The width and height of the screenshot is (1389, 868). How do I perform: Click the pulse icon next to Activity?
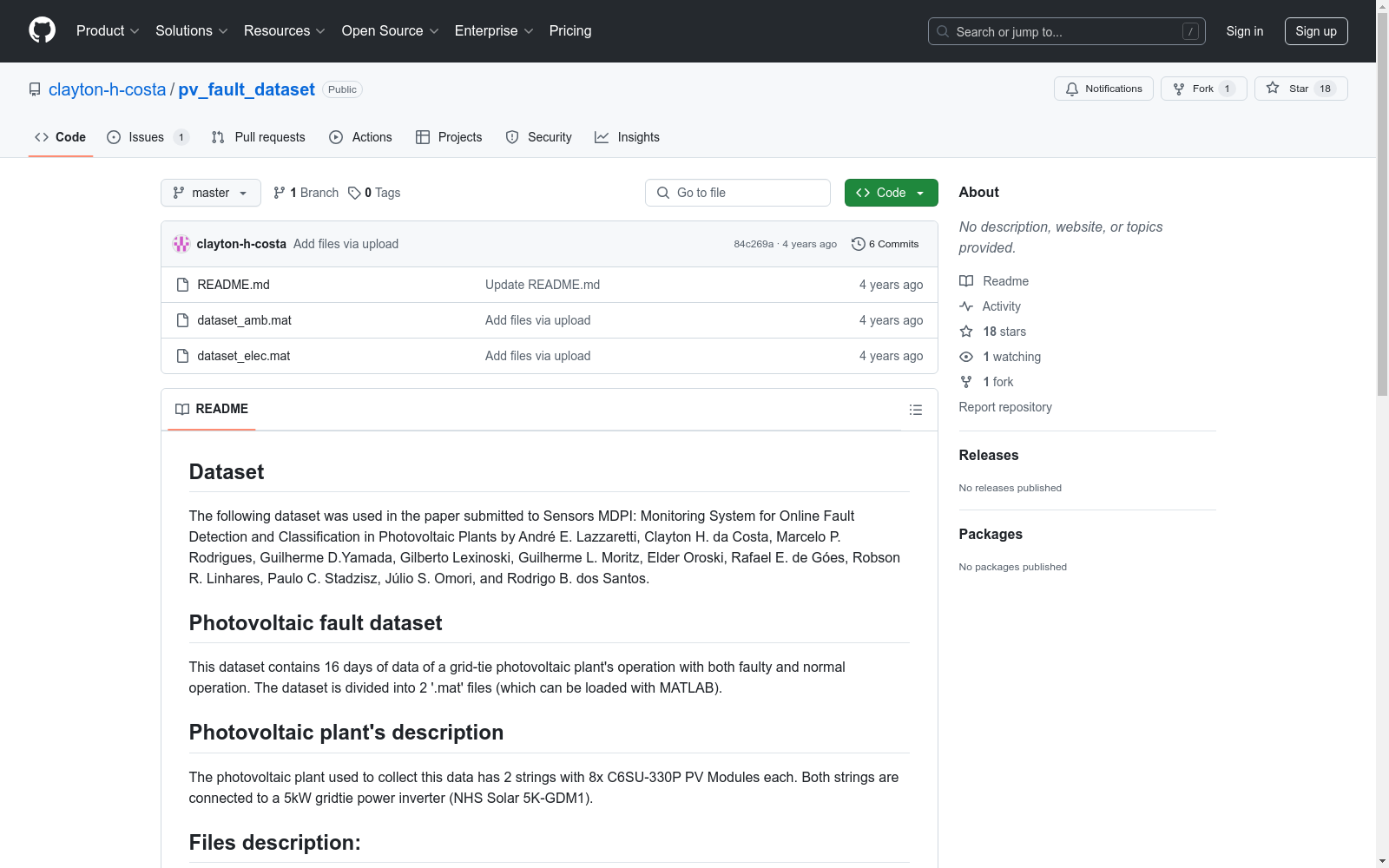click(966, 306)
